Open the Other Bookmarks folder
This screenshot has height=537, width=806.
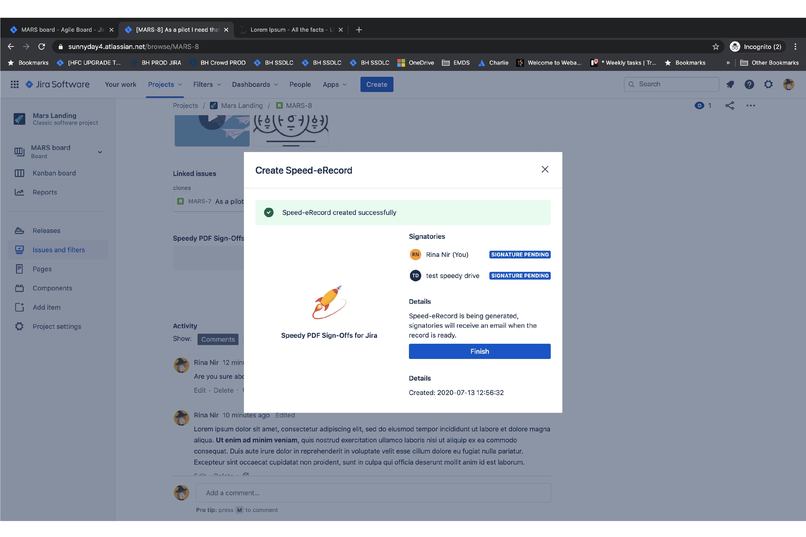(x=770, y=63)
